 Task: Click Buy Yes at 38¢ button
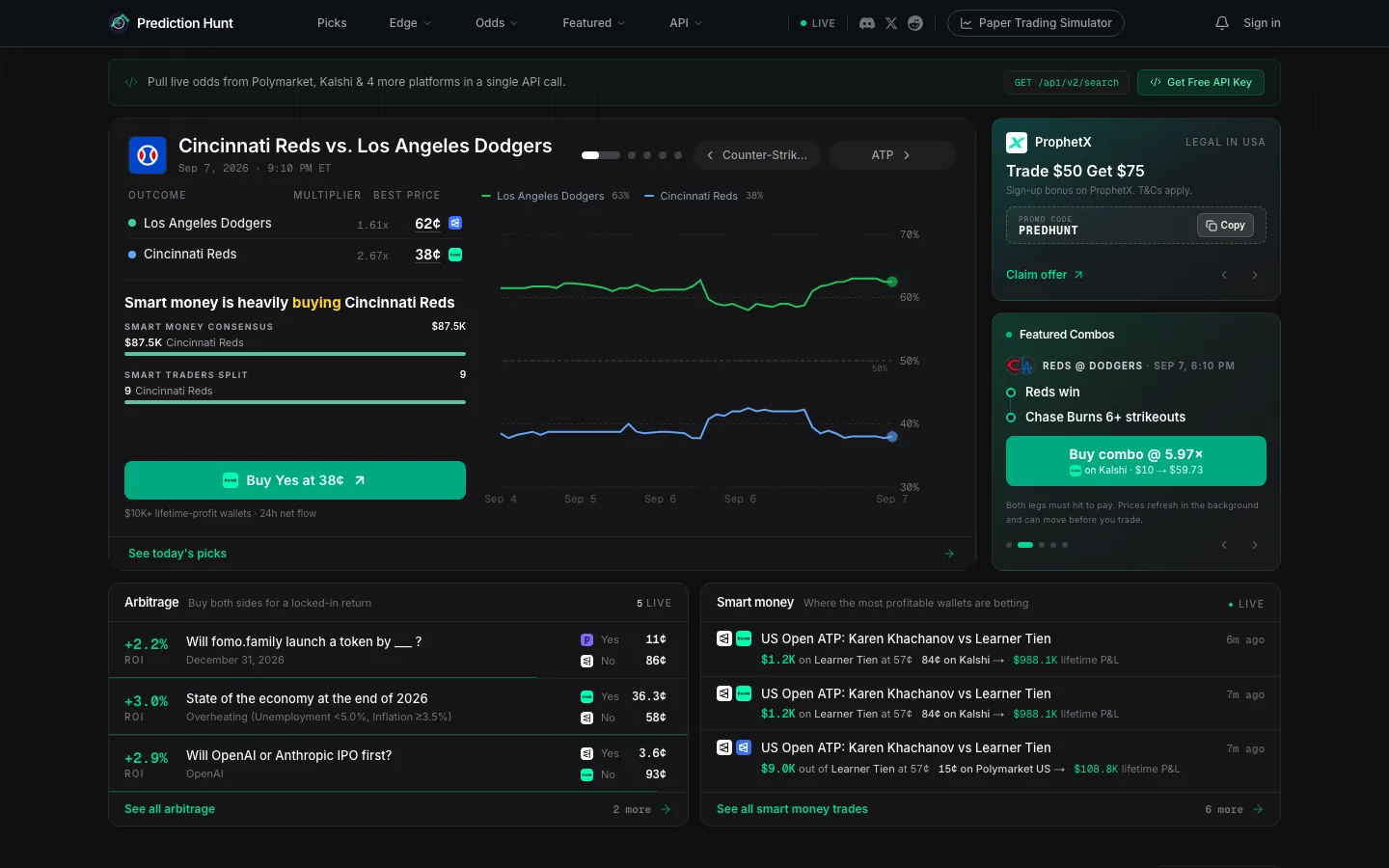click(295, 480)
